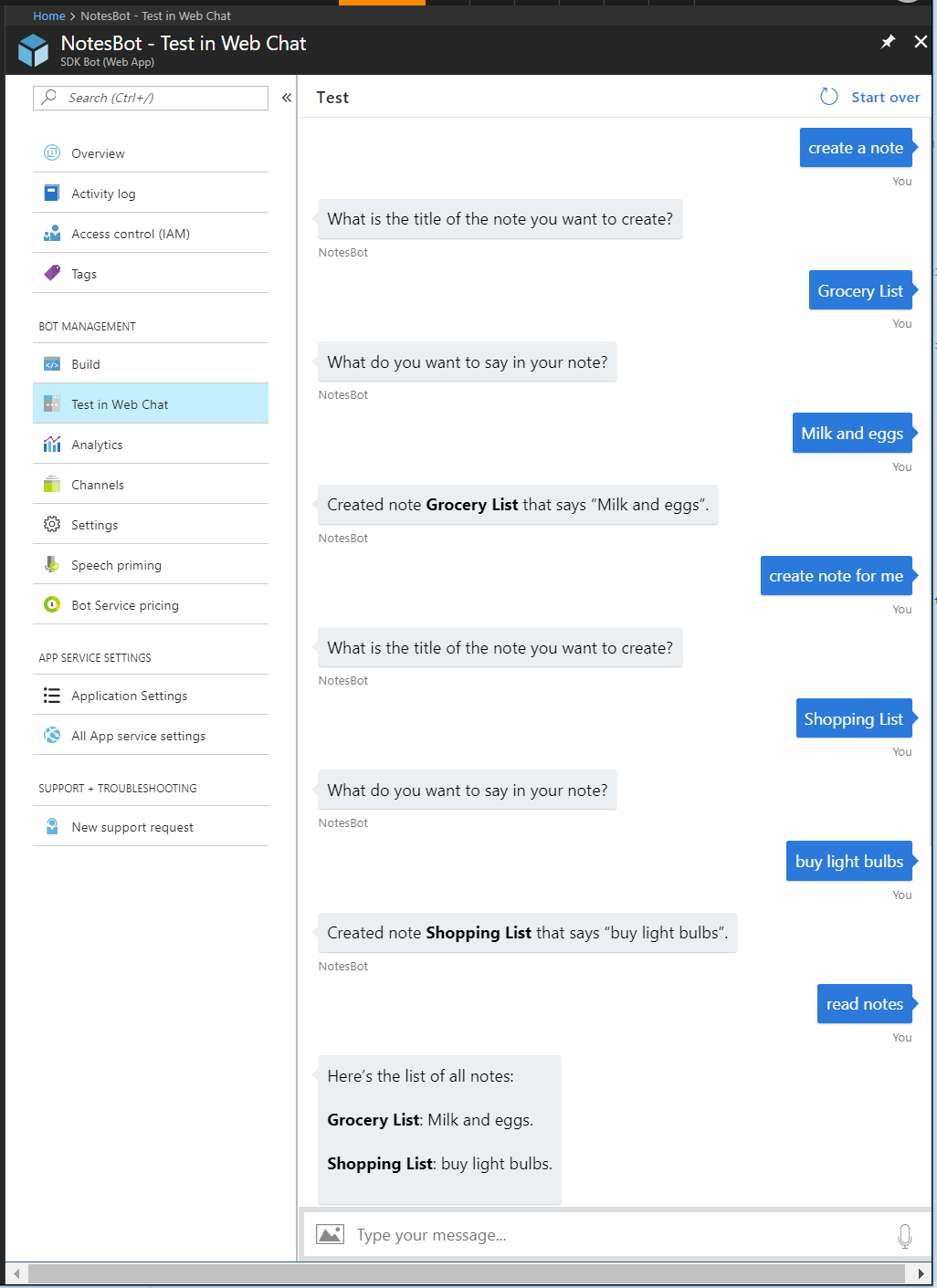This screenshot has height=1288, width=937.
Task: Click Start over to reset the chat
Action: coord(885,97)
